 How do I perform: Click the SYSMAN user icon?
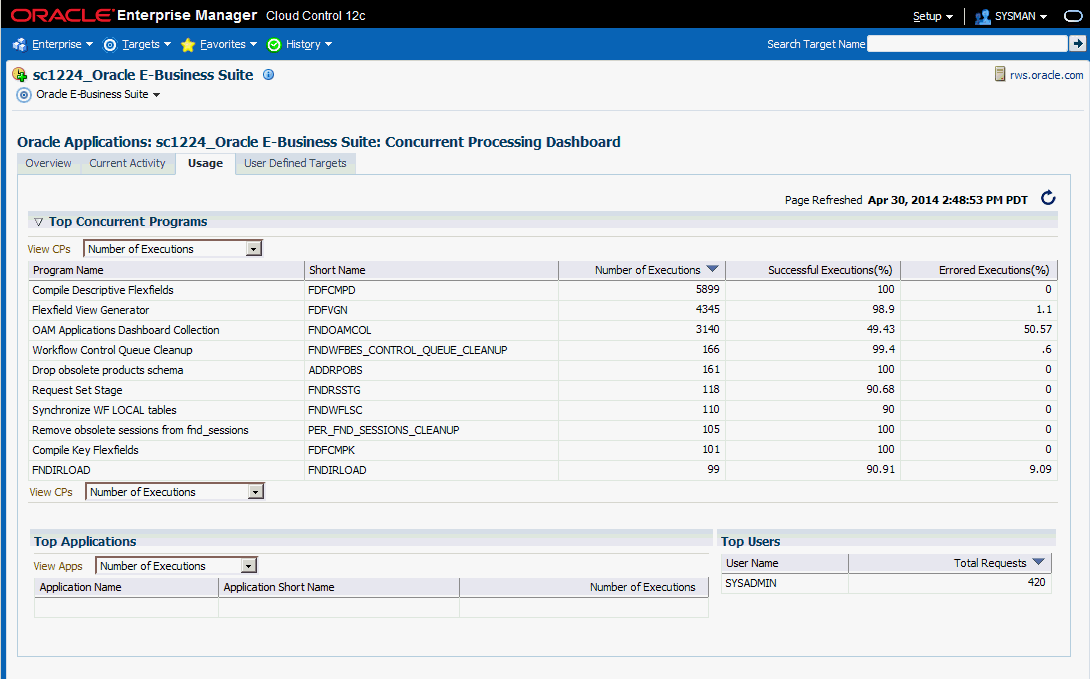982,17
